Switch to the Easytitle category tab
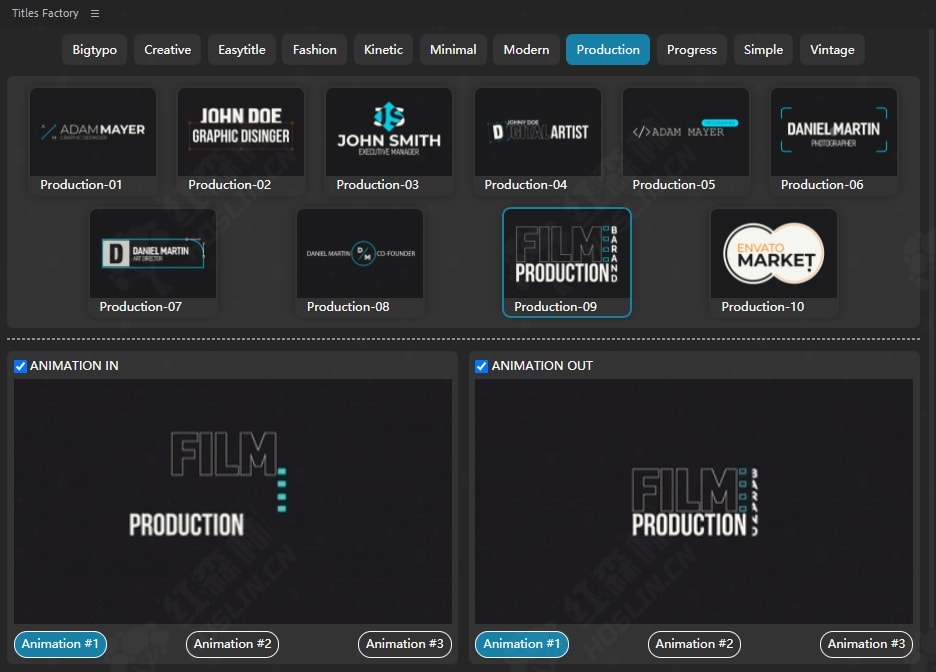936x672 pixels. [242, 50]
